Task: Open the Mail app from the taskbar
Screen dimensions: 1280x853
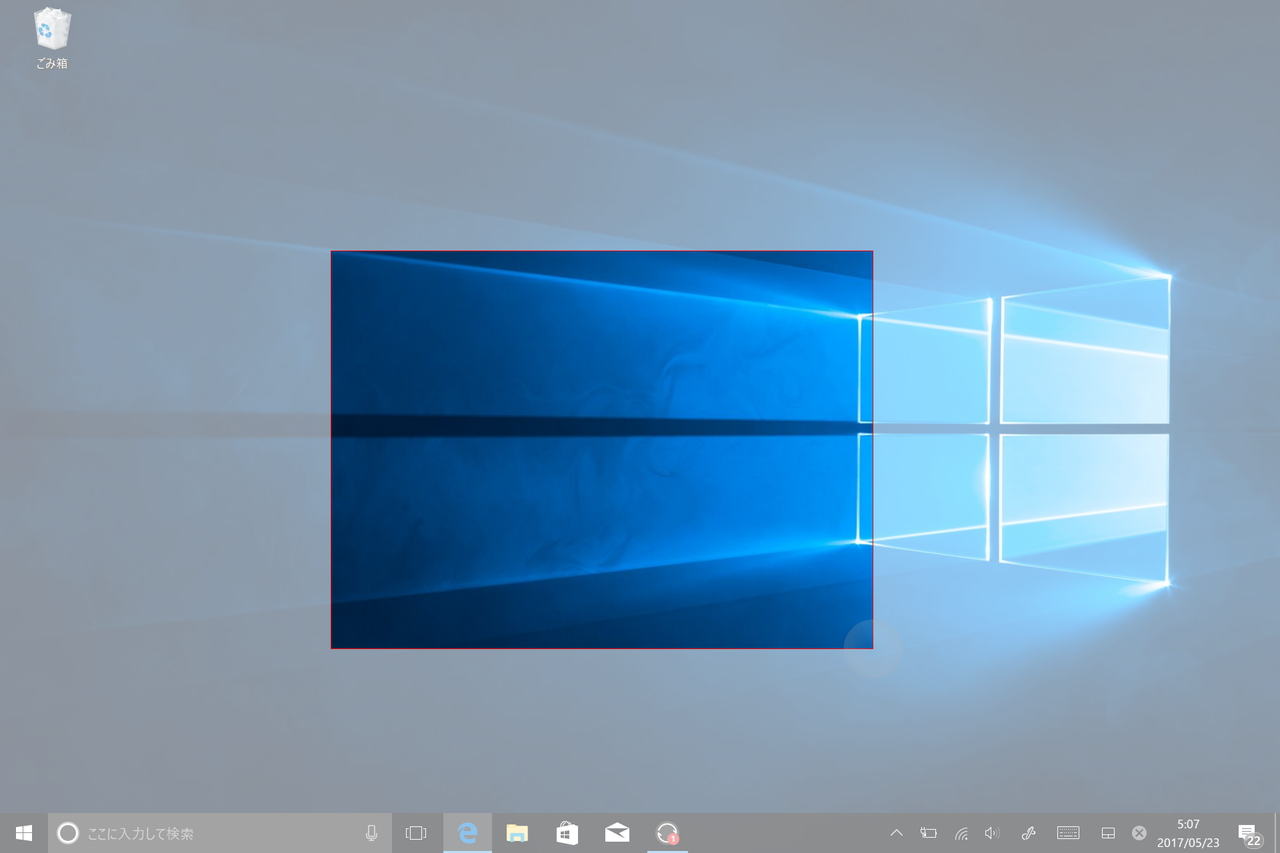Action: point(616,832)
